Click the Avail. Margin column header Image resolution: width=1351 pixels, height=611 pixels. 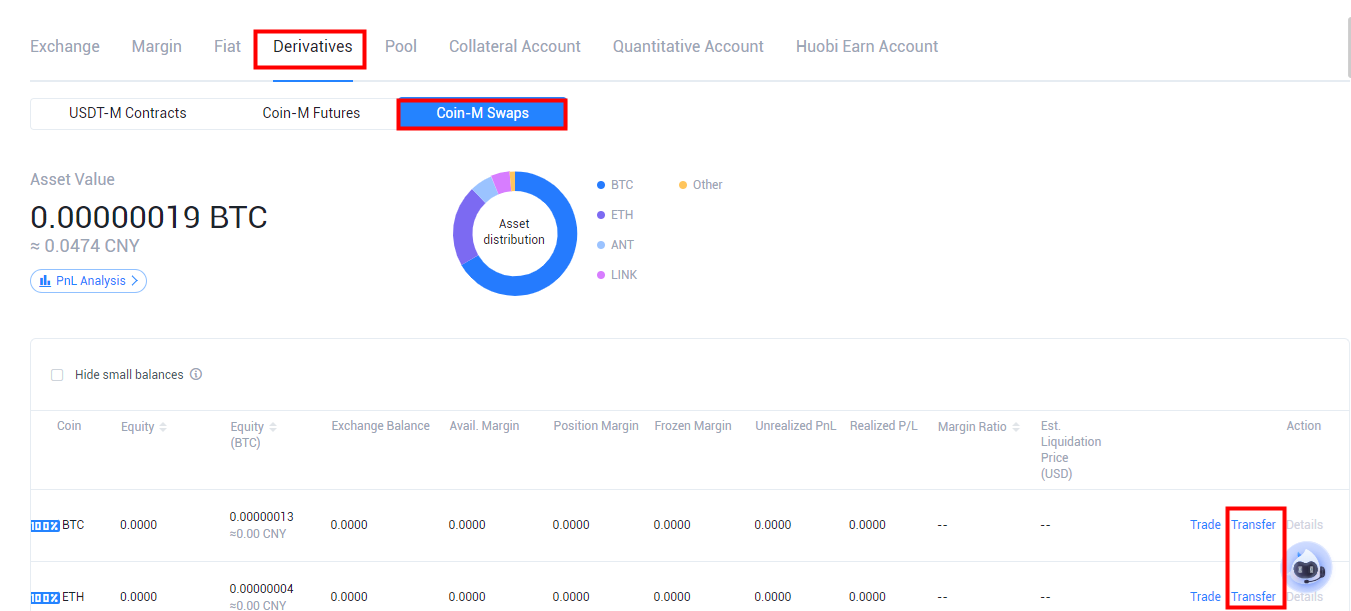pyautogui.click(x=484, y=426)
